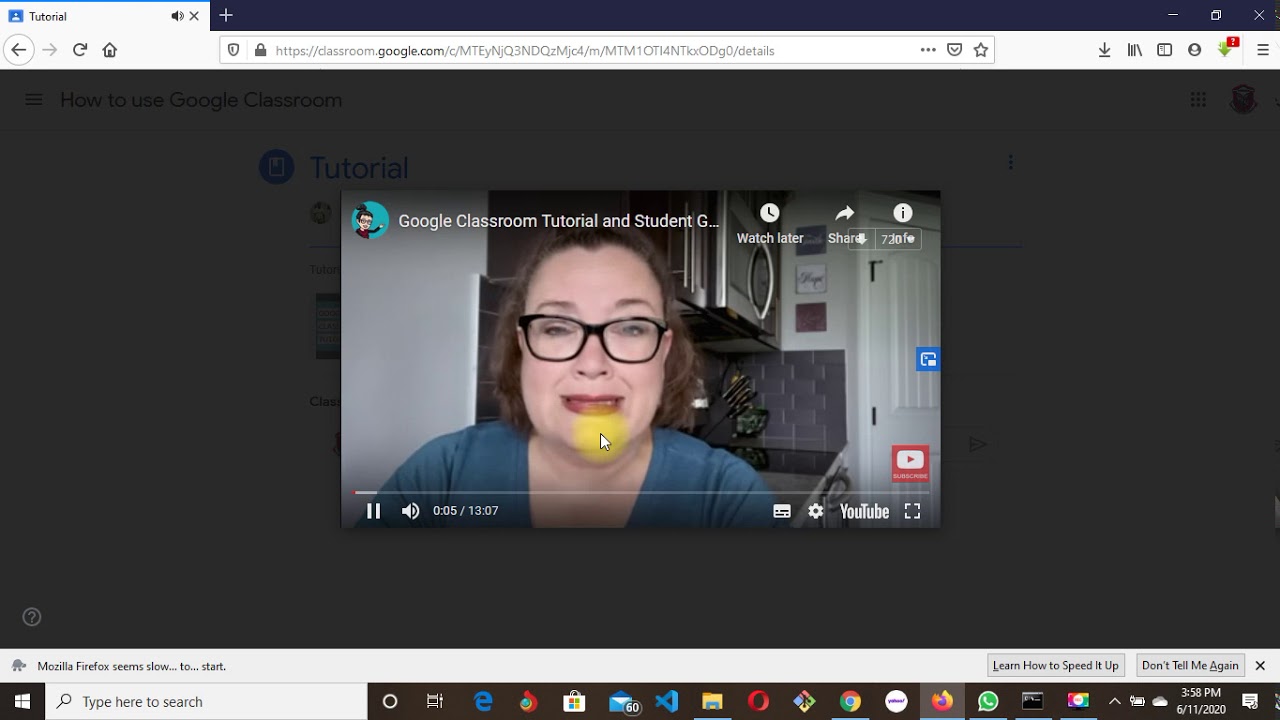Click Don't Tell Me Again button
Viewport: 1280px width, 720px height.
pyautogui.click(x=1190, y=665)
